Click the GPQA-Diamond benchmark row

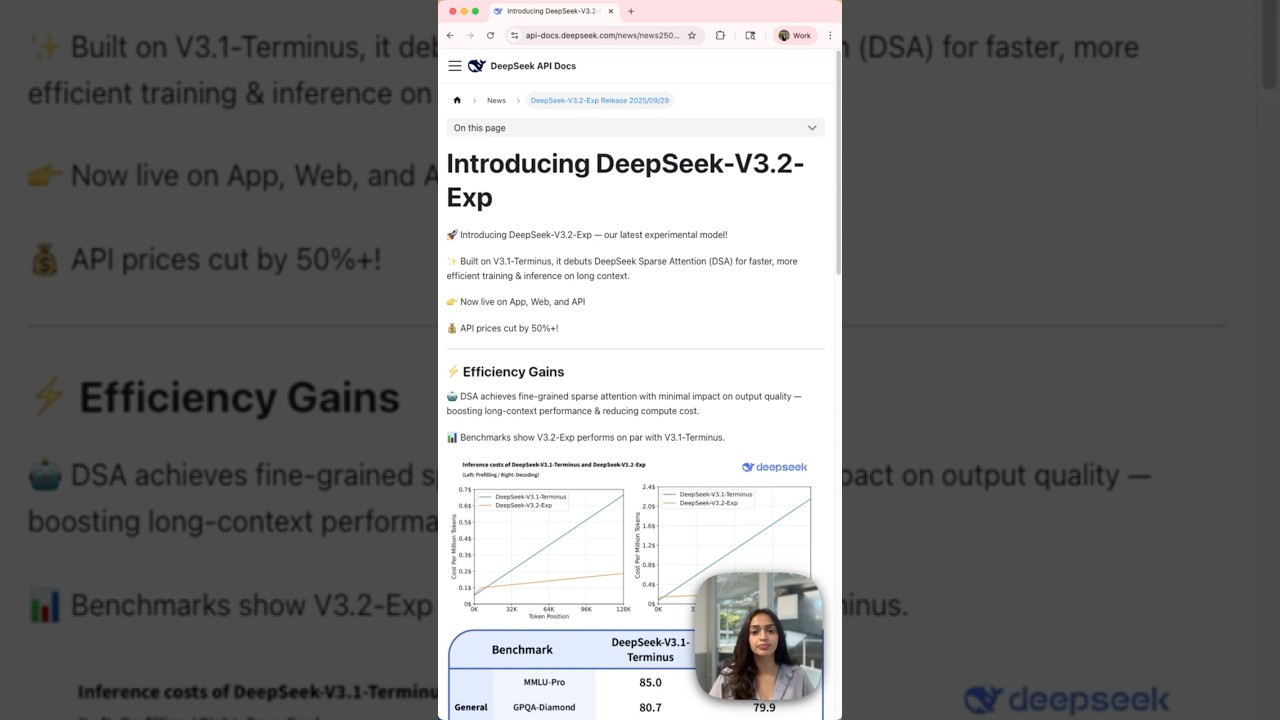pyautogui.click(x=635, y=707)
